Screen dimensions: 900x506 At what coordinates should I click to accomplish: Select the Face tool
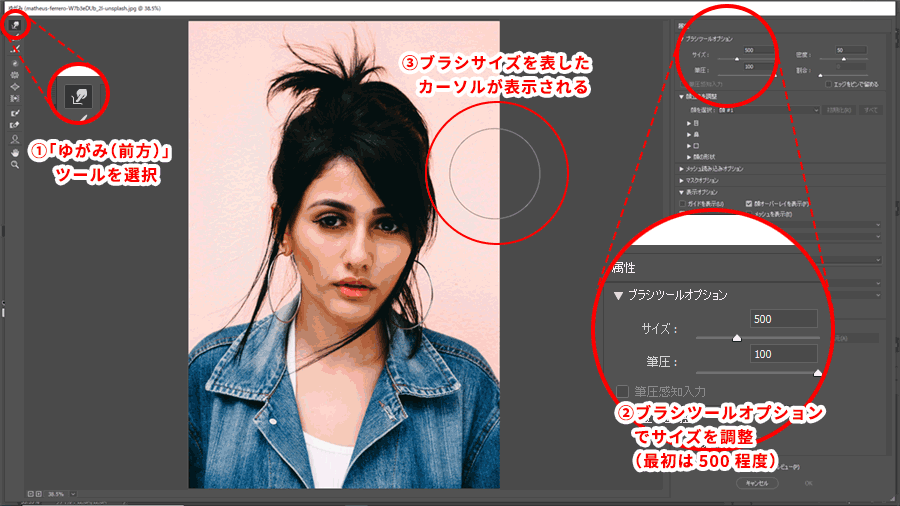[x=15, y=139]
